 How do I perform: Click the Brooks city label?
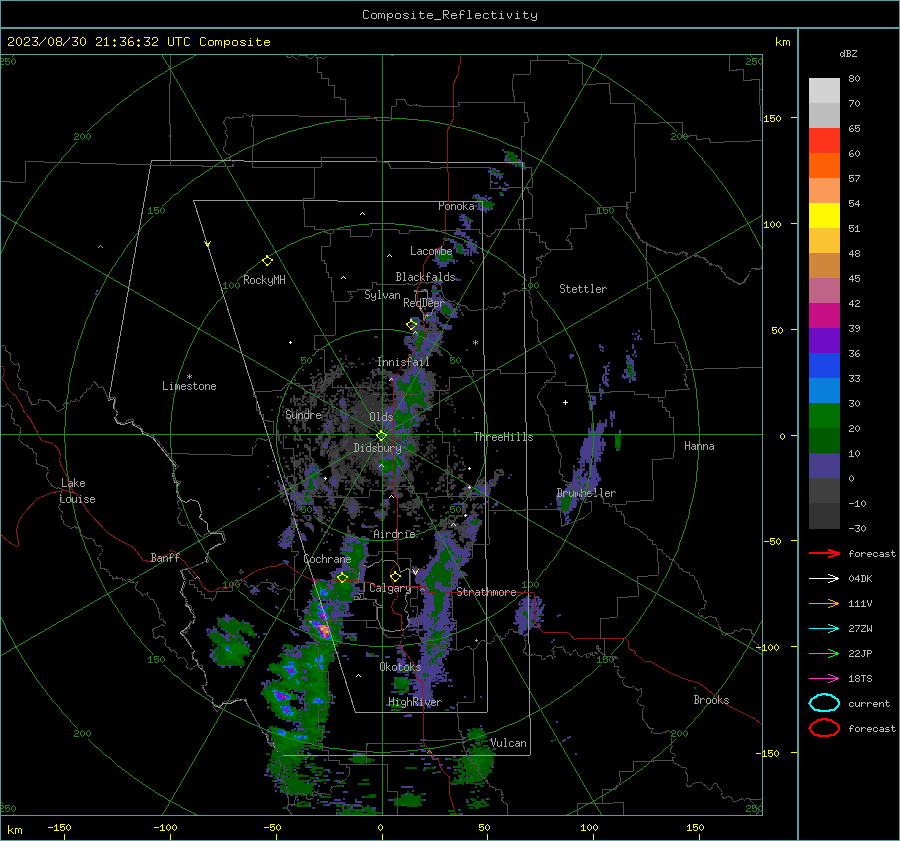(711, 700)
